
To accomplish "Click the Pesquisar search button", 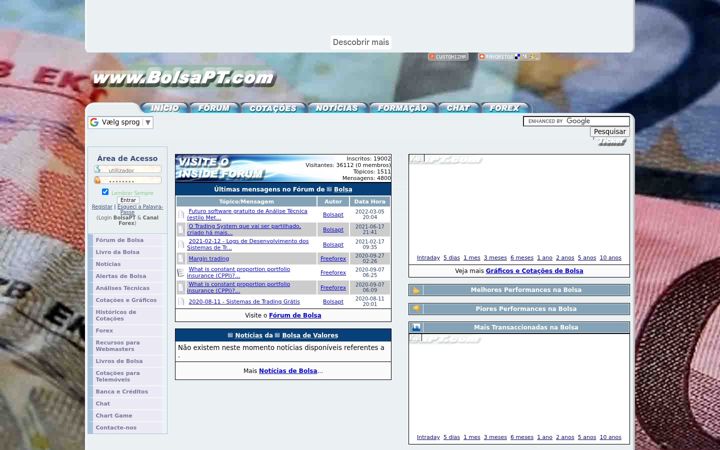I will 609,132.
